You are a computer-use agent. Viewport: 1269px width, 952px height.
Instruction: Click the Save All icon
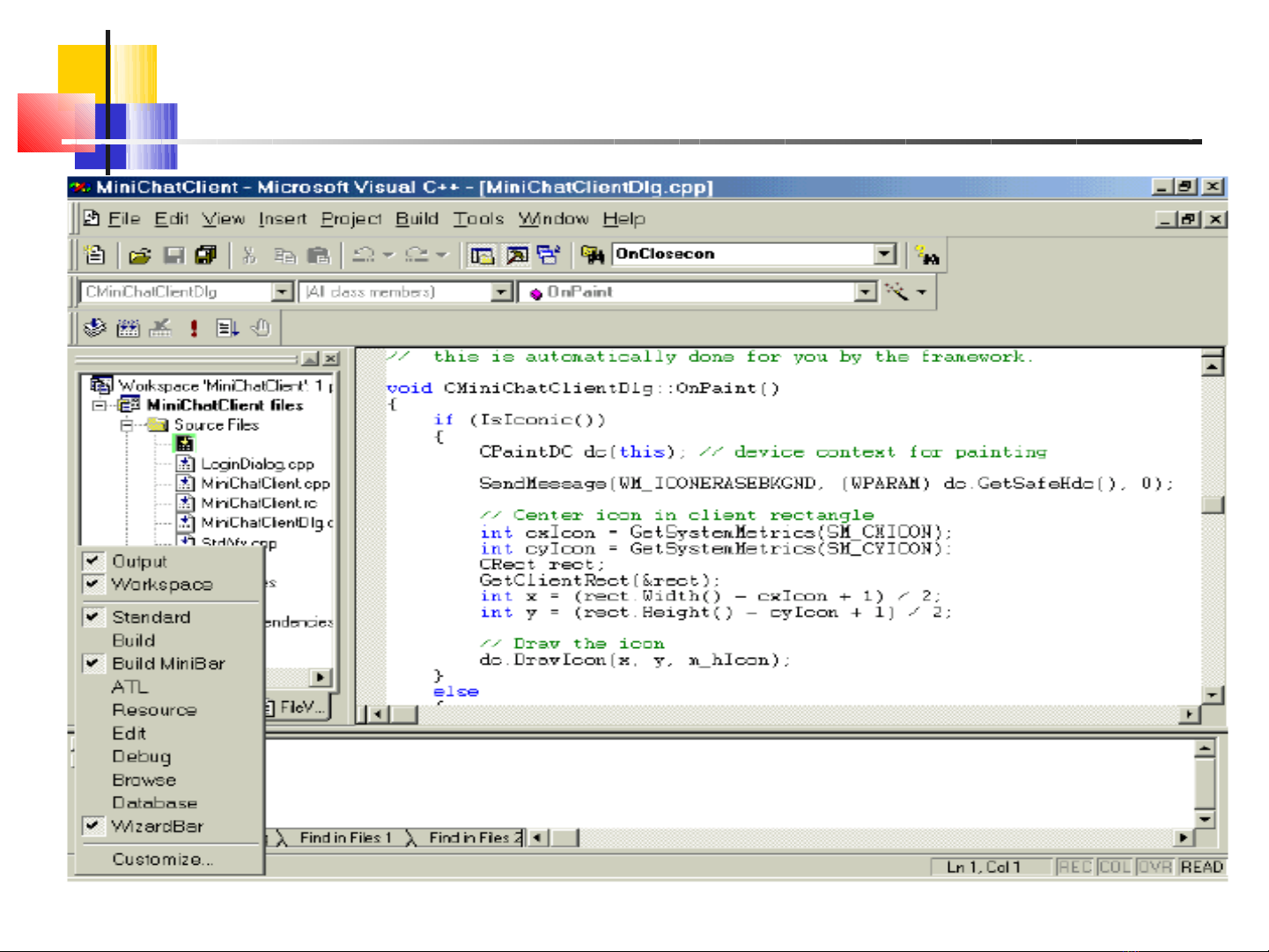pyautogui.click(x=205, y=255)
